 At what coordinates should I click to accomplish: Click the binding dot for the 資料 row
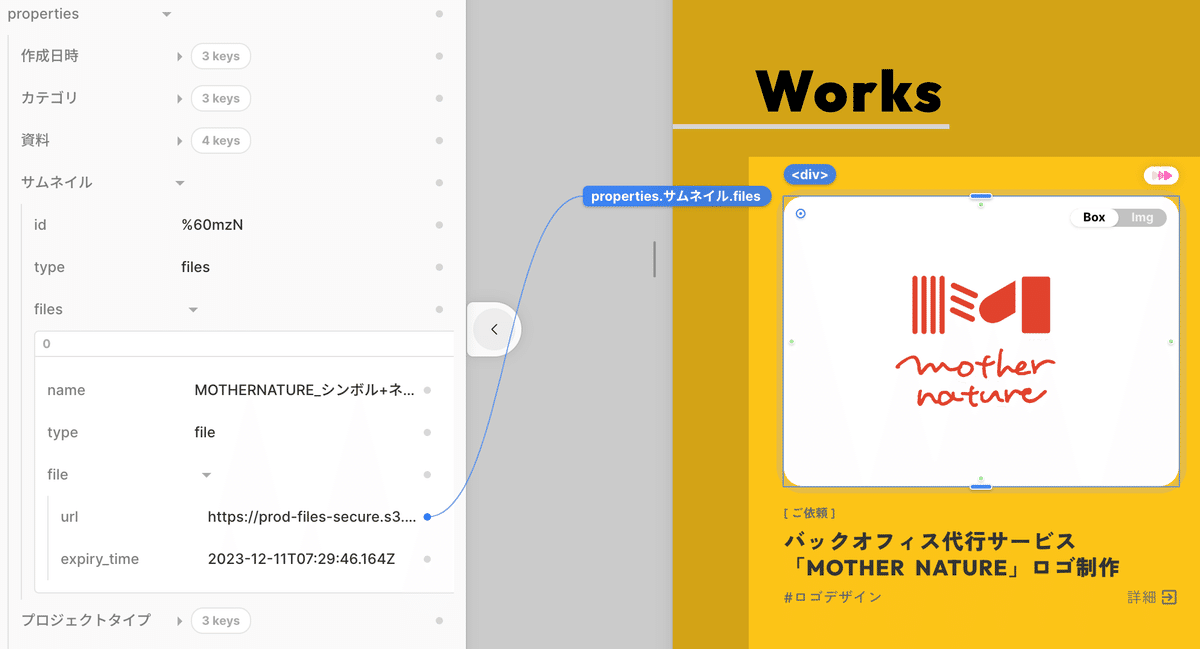pyautogui.click(x=439, y=140)
